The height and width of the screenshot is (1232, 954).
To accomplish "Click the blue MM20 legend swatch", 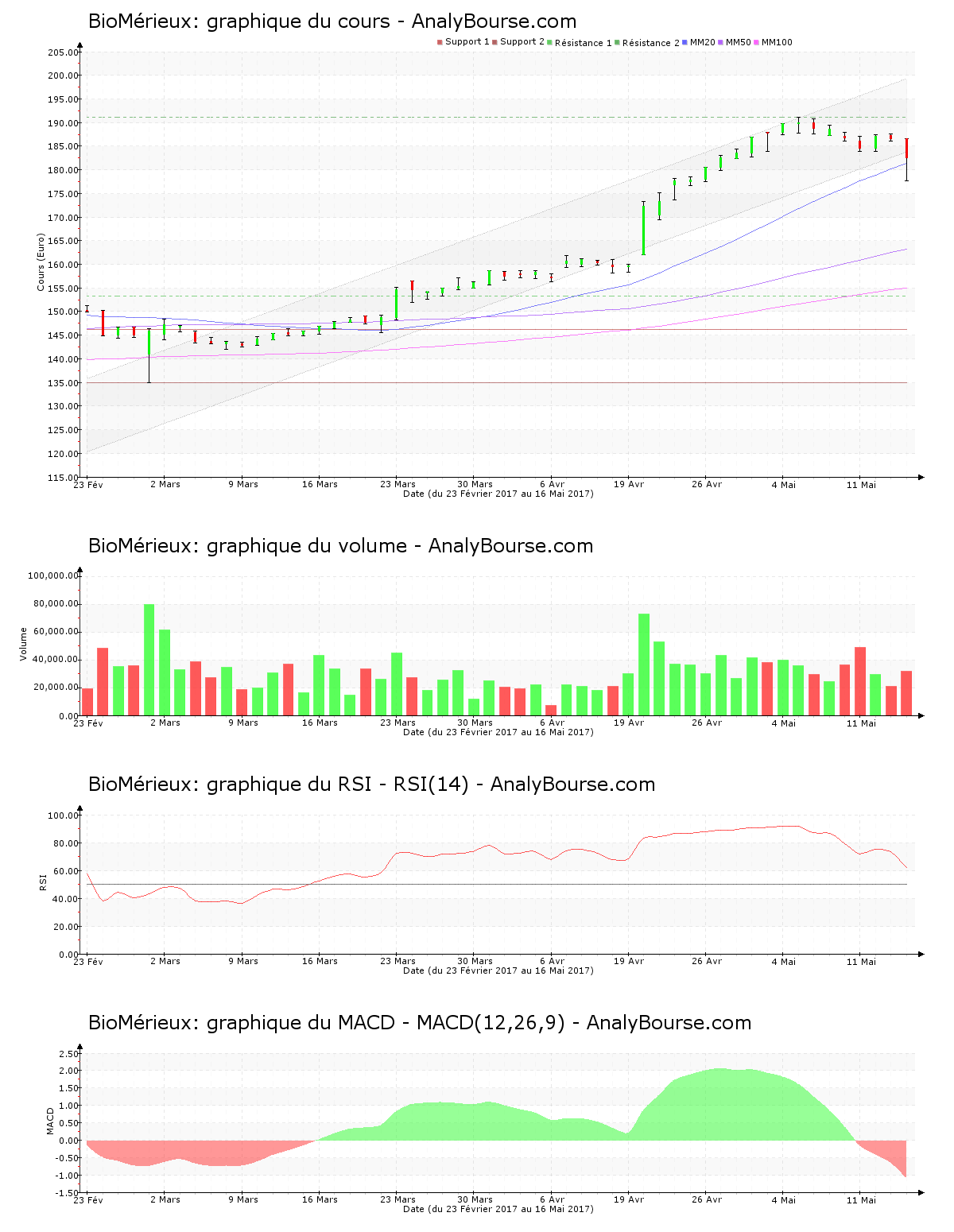I will (x=684, y=42).
